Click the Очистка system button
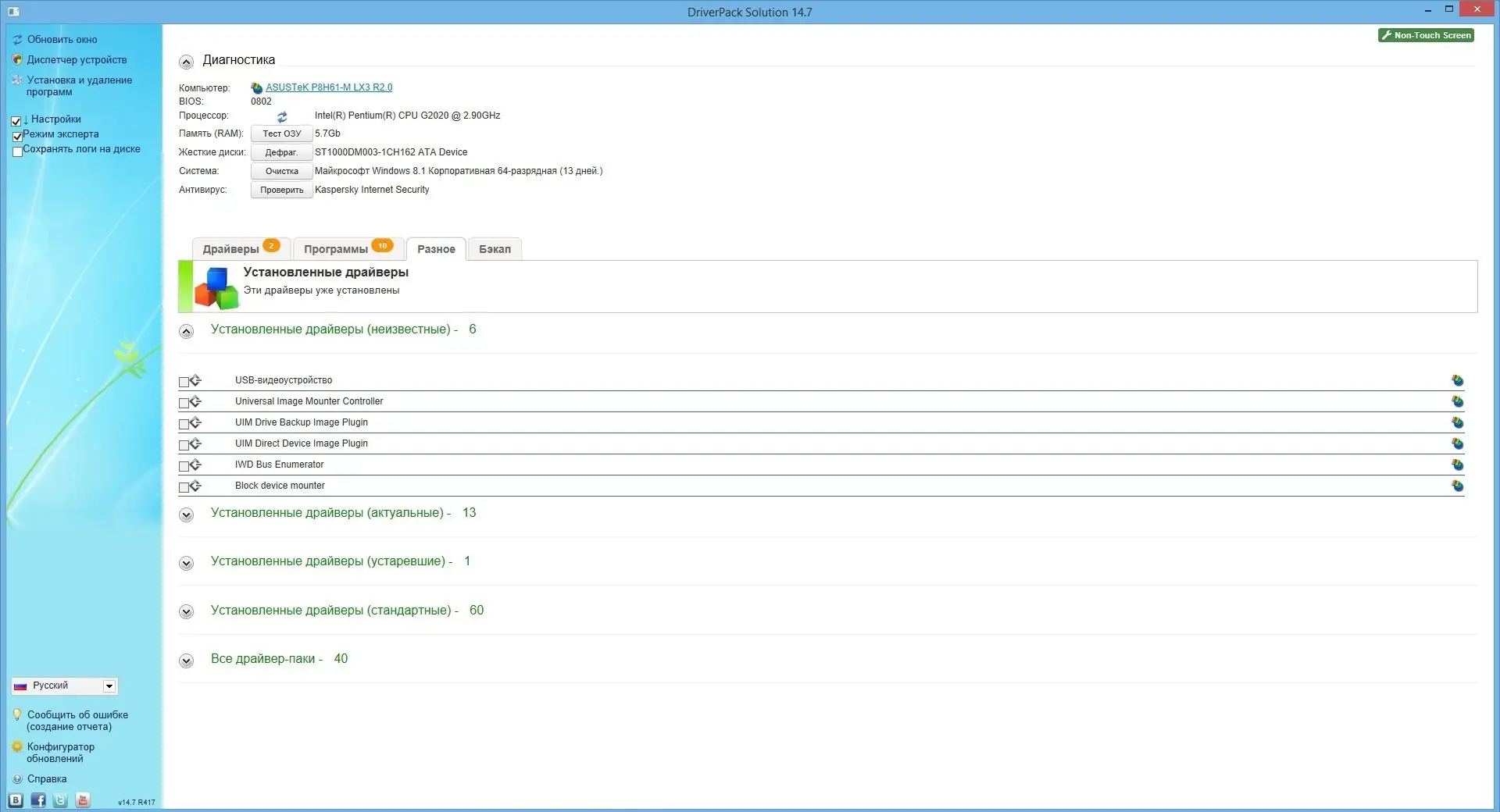The width and height of the screenshot is (1500, 812). (281, 171)
